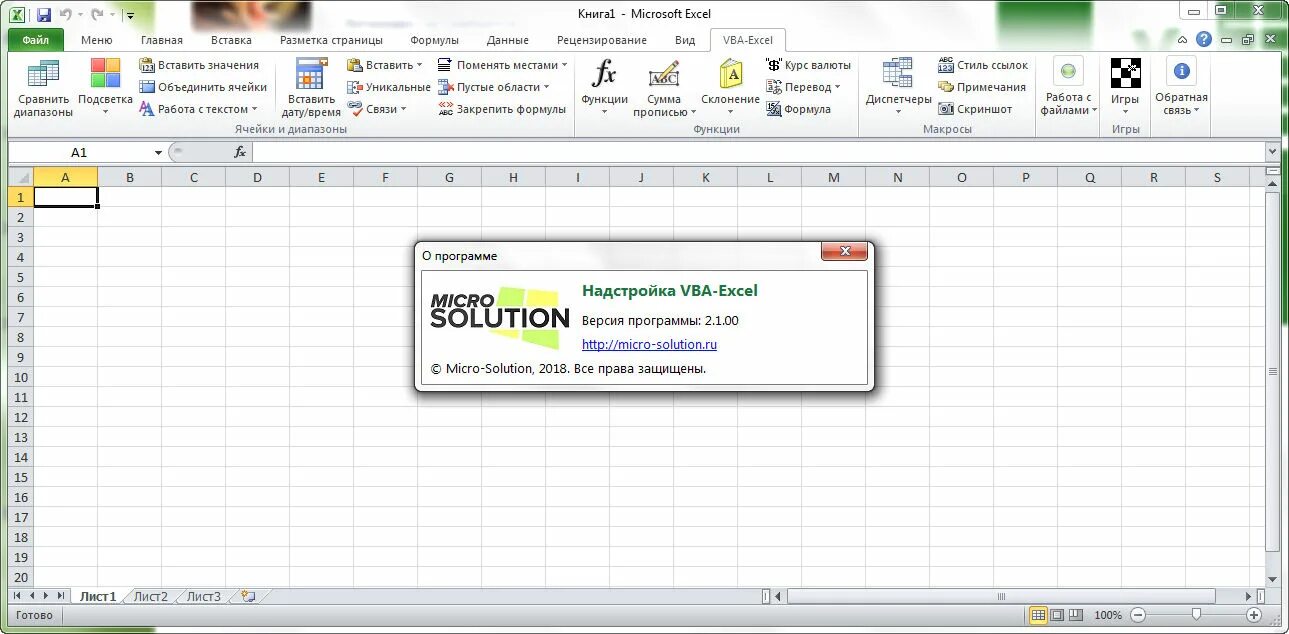The height and width of the screenshot is (634, 1289).
Task: Click the Стиль ссылок command
Action: (x=983, y=65)
